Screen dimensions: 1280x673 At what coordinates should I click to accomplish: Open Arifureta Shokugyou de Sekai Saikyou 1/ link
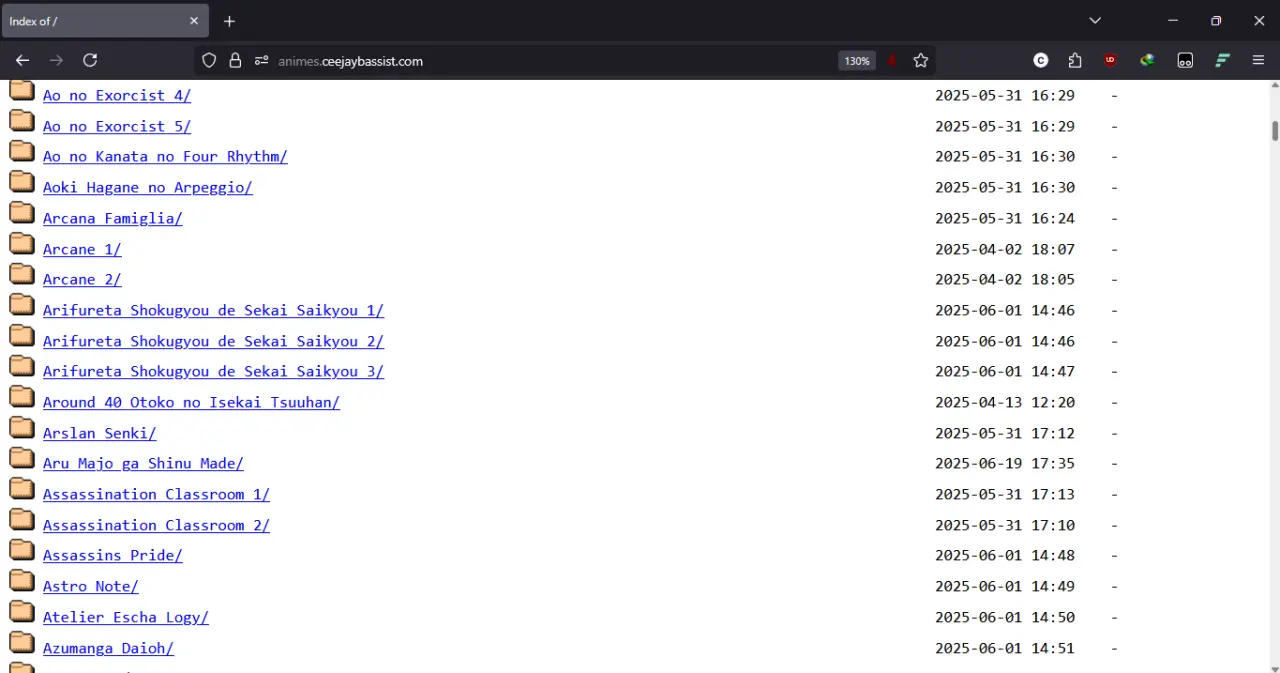[x=213, y=311]
